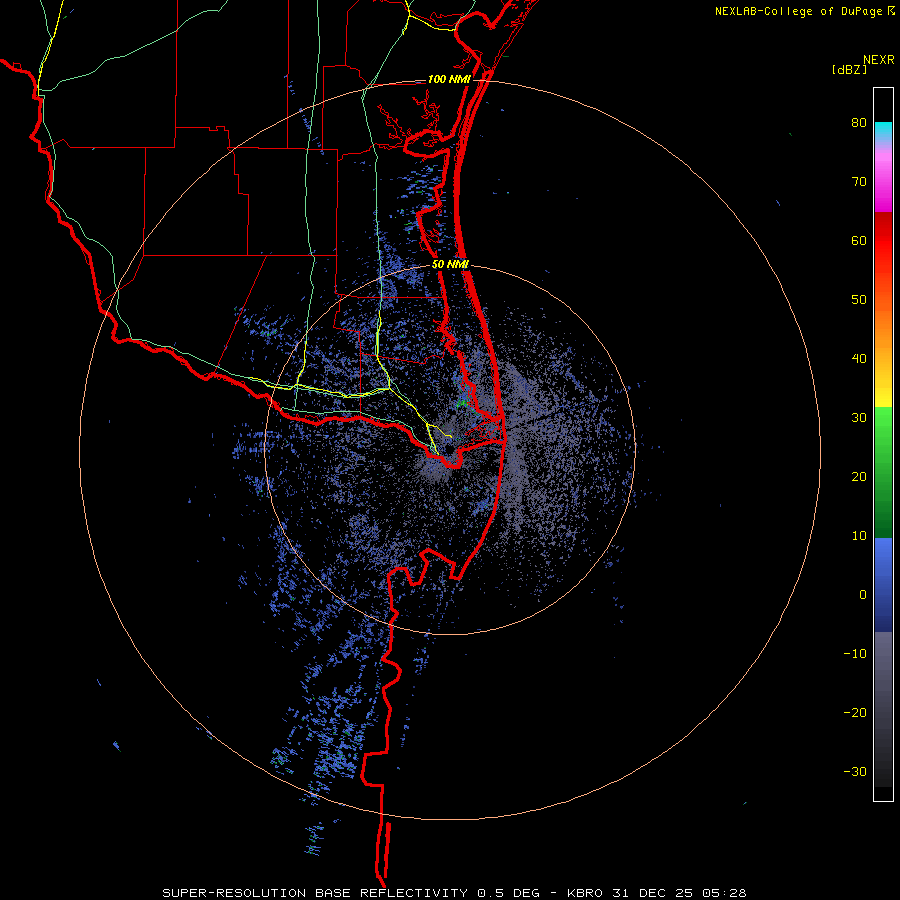Click the 40 value on the dBZ scale

click(x=859, y=359)
